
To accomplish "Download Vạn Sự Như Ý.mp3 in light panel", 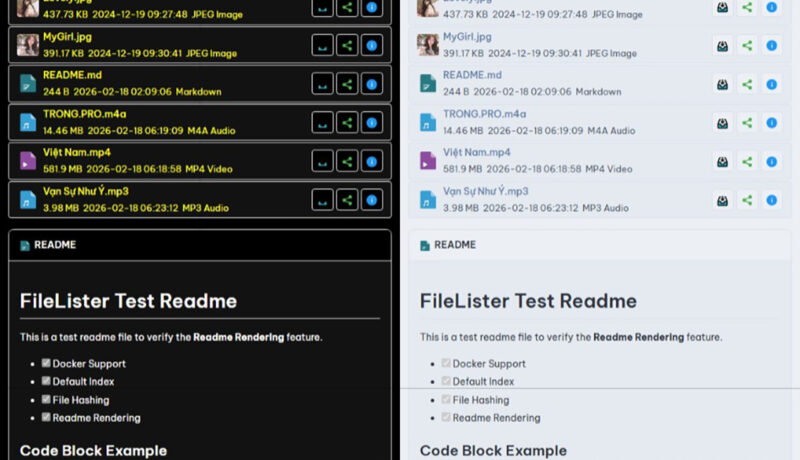I will (x=722, y=200).
